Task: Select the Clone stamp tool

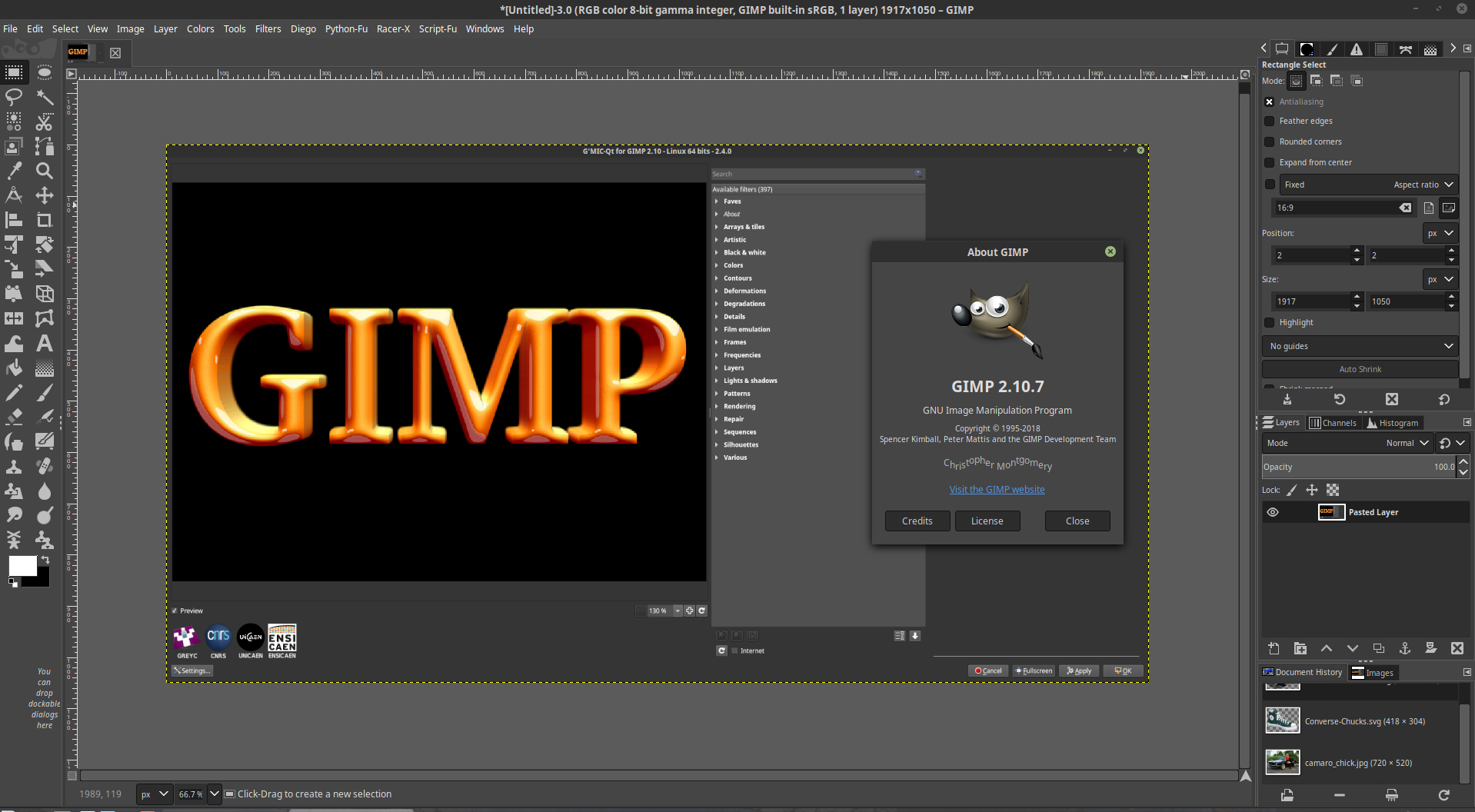Action: pyautogui.click(x=14, y=466)
